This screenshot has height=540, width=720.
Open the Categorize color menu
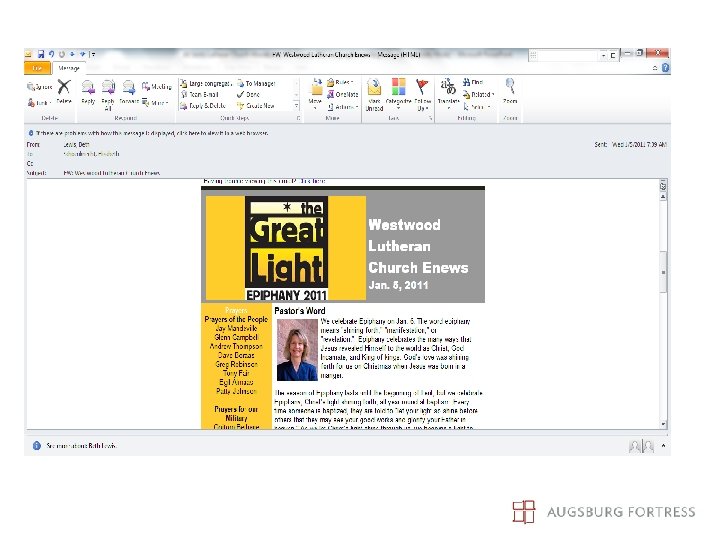(x=398, y=94)
